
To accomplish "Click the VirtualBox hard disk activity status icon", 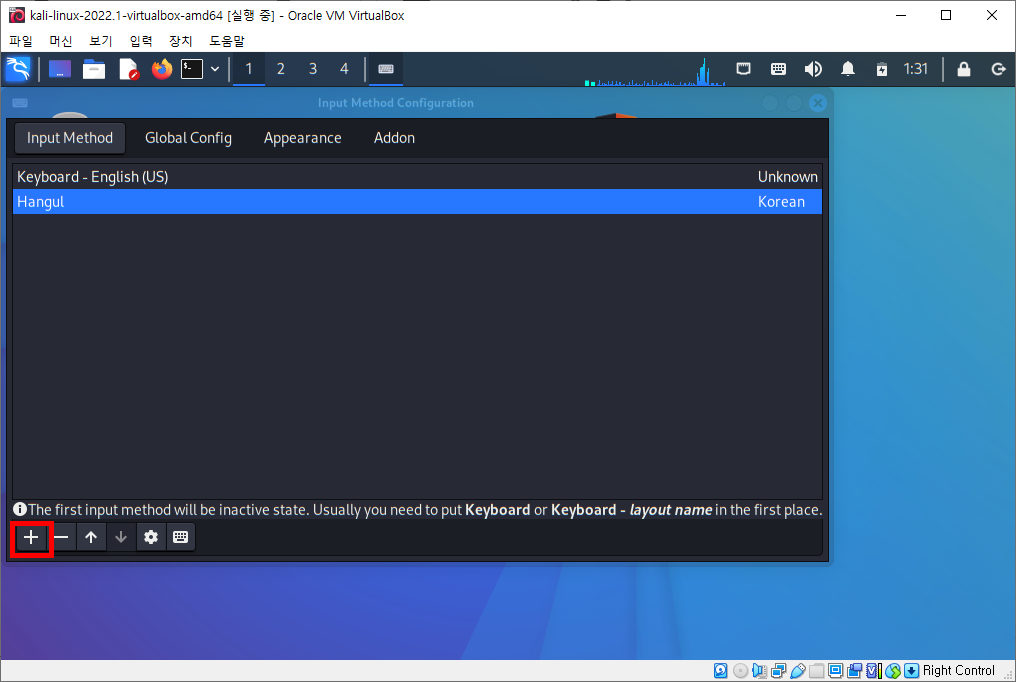I will click(721, 670).
